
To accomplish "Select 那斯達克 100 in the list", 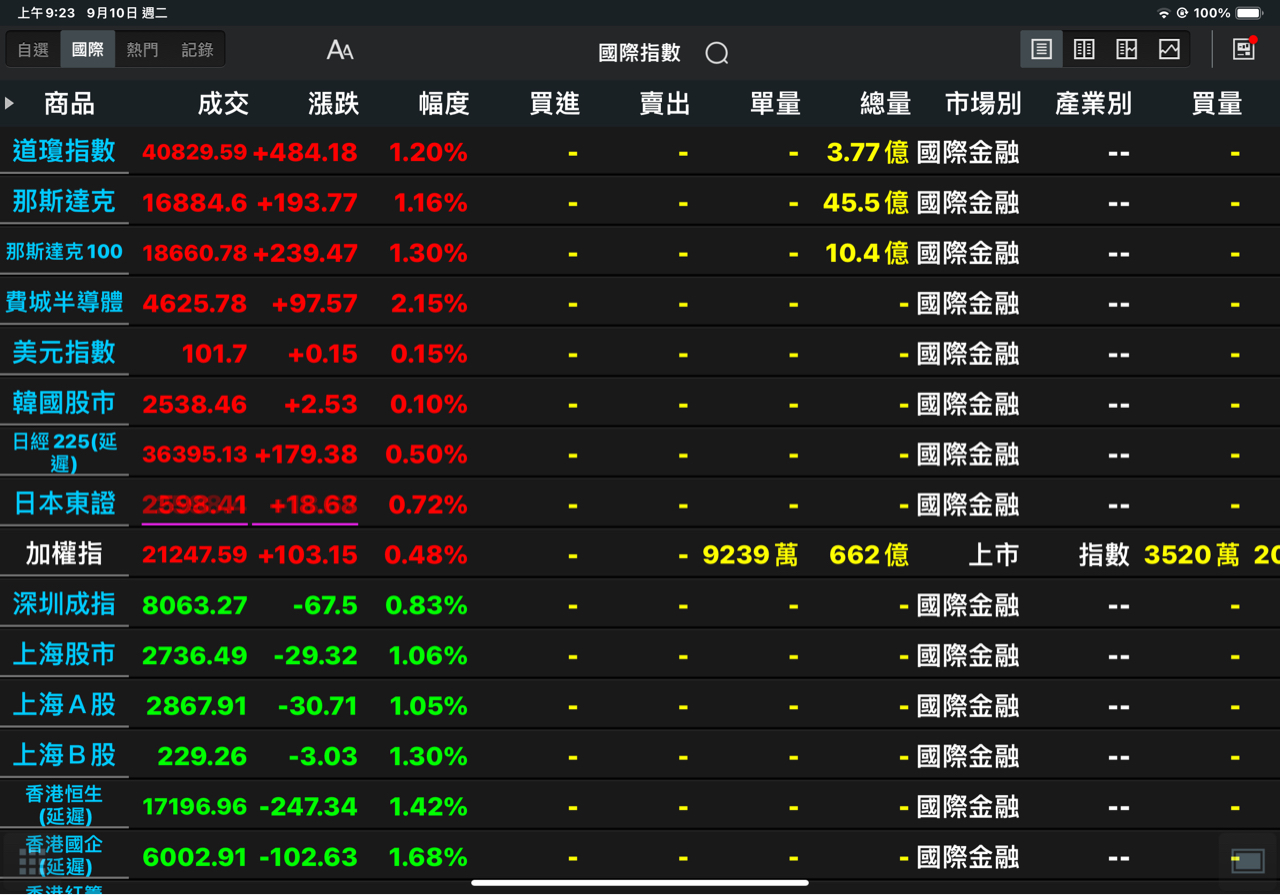I will [64, 252].
